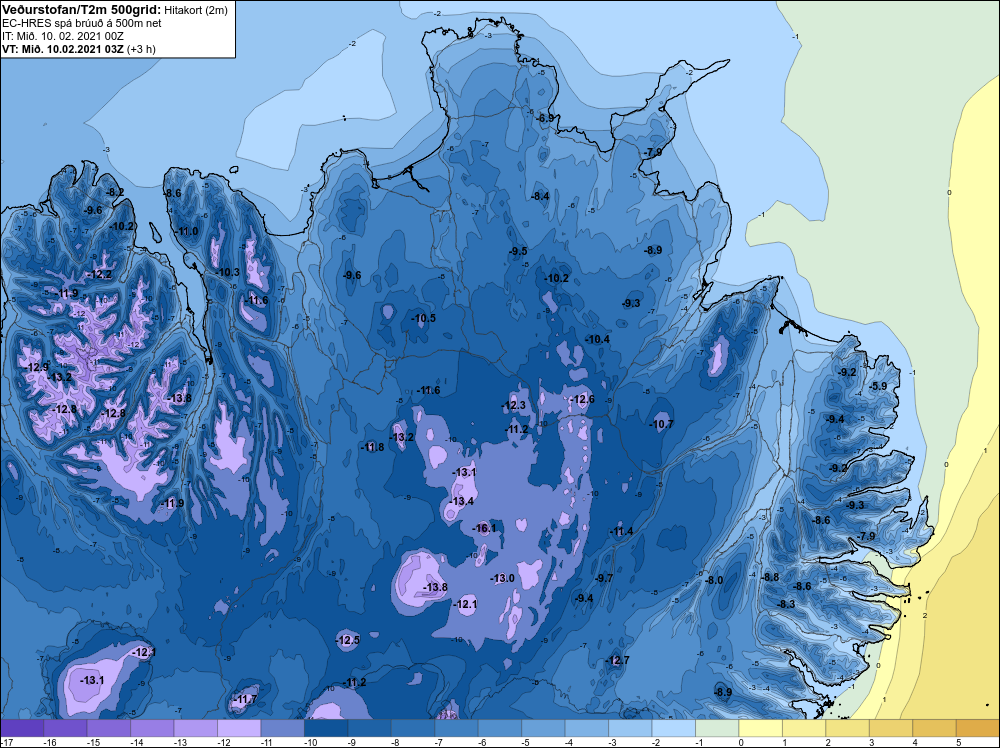This screenshot has width=1000, height=748.
Task: Click the orange swatch right of 5
Action: click(x=978, y=728)
